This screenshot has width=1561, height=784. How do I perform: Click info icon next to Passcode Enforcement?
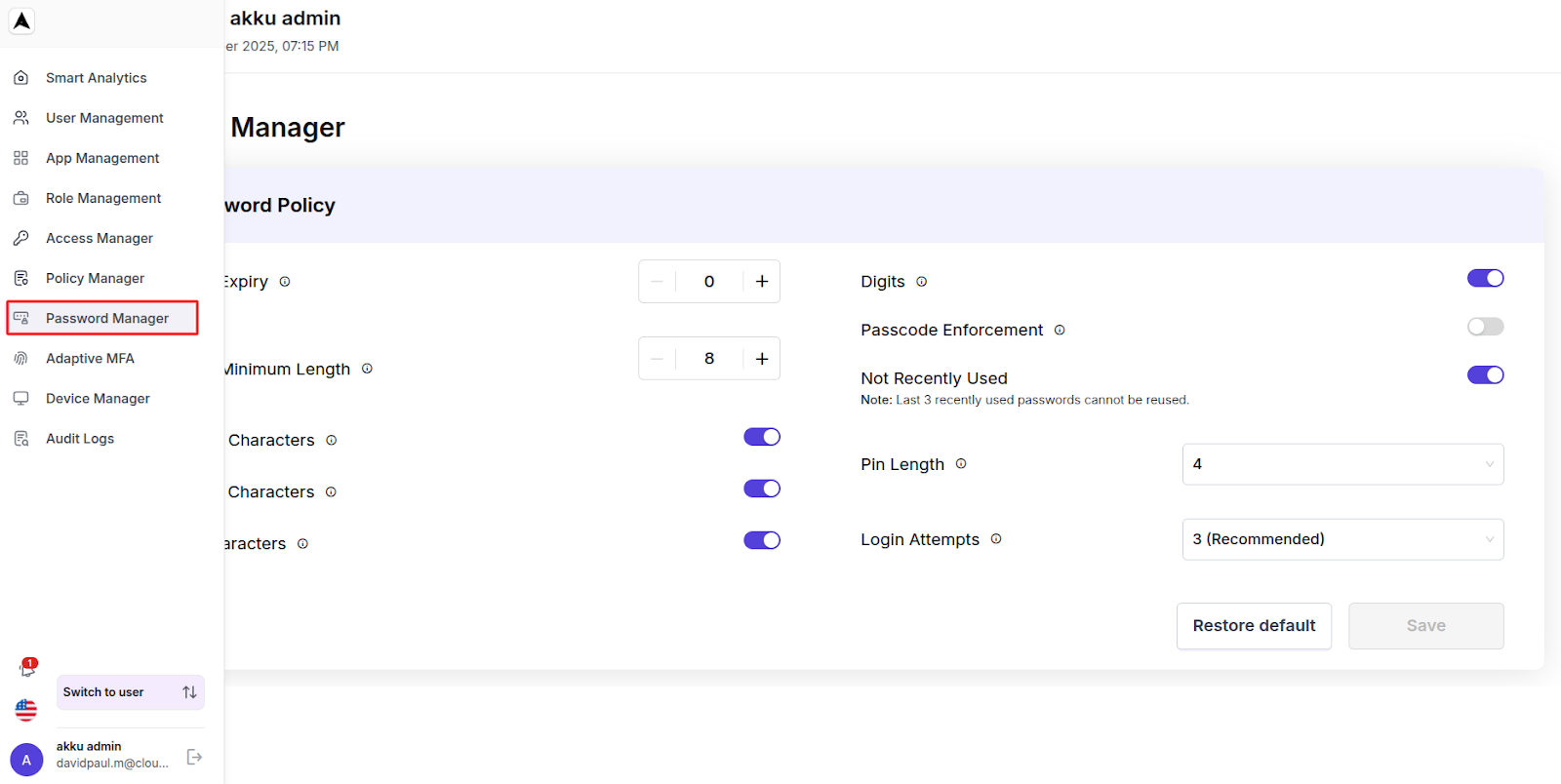1060,331
